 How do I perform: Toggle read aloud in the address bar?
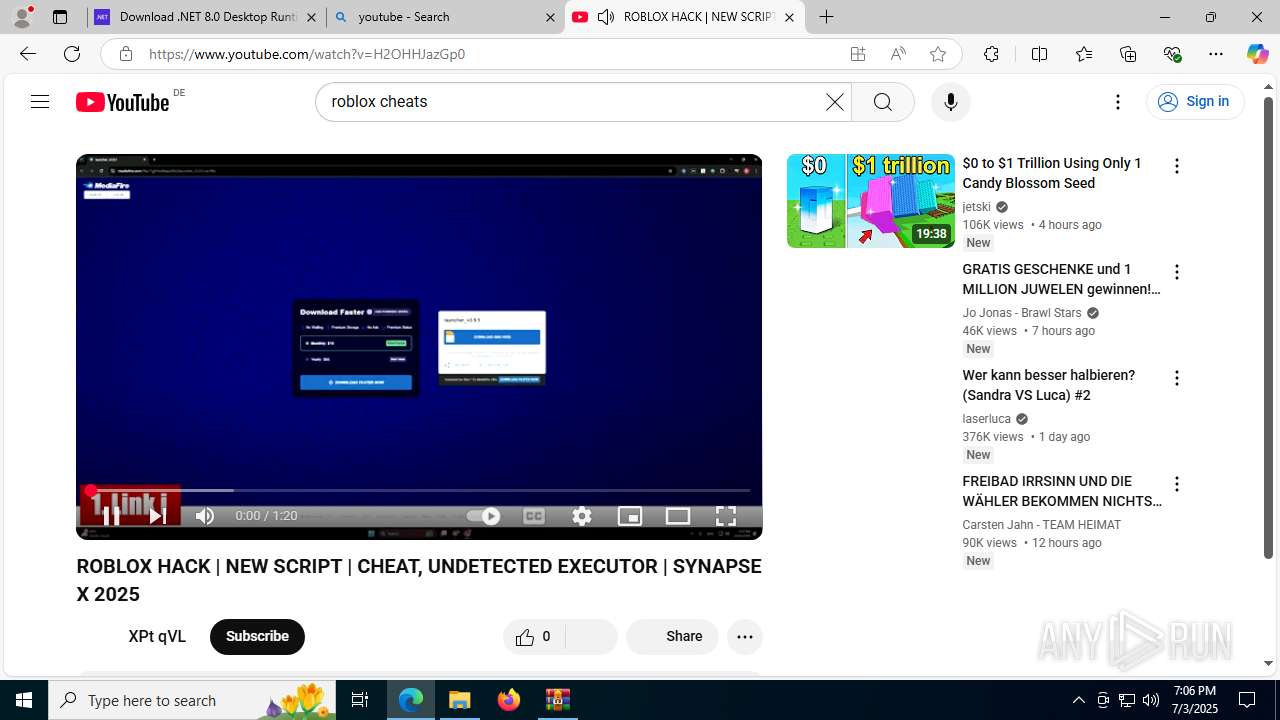[x=898, y=54]
